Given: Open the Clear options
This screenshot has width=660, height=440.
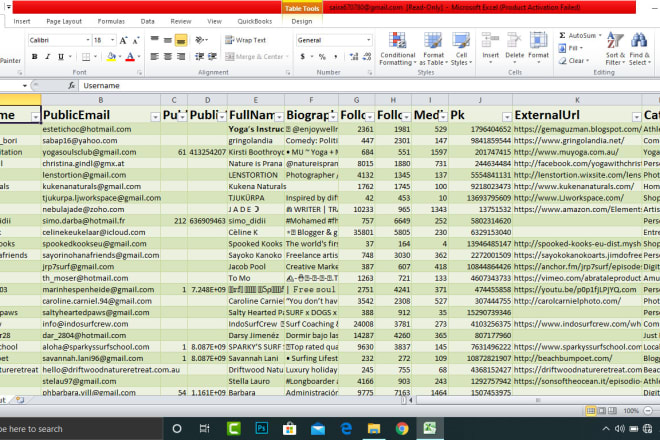Looking at the screenshot, I should 574,61.
